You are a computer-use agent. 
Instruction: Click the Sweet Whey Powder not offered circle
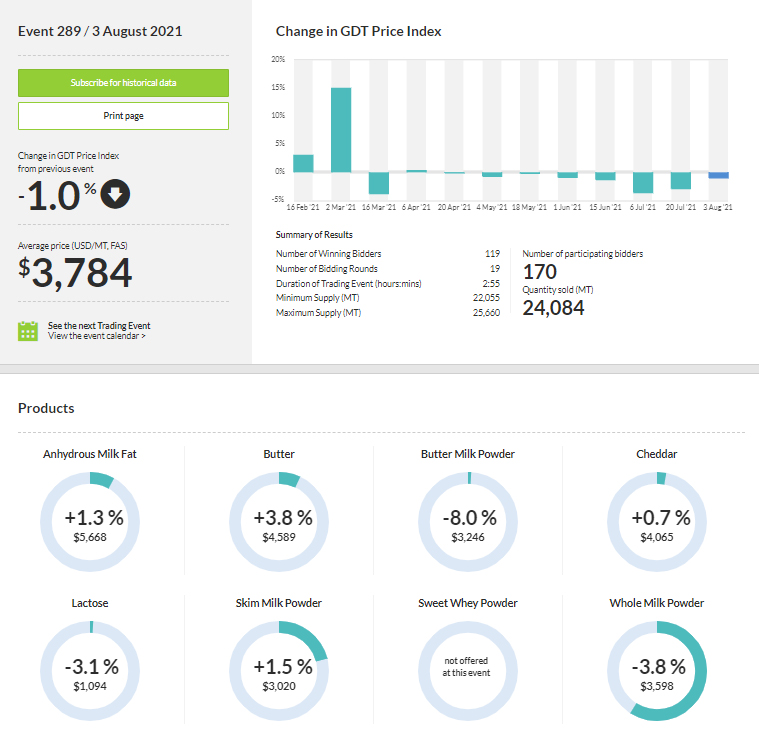click(468, 671)
